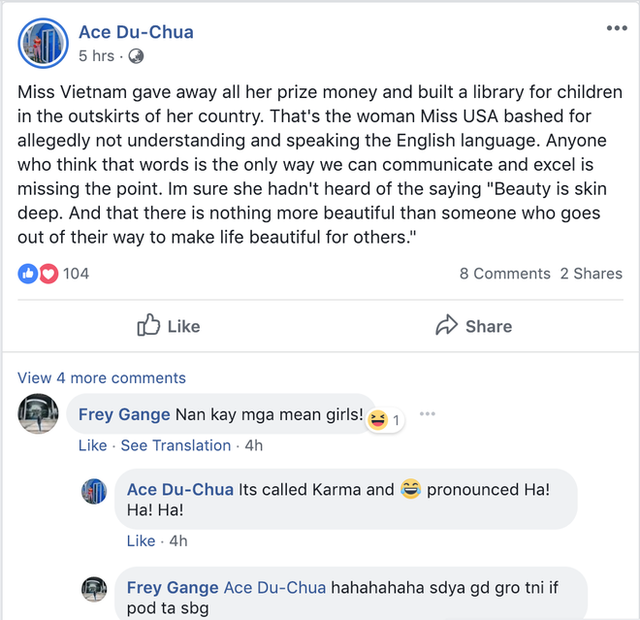Open the 8 Comments link
Viewport: 640px width, 620px height.
(x=505, y=273)
